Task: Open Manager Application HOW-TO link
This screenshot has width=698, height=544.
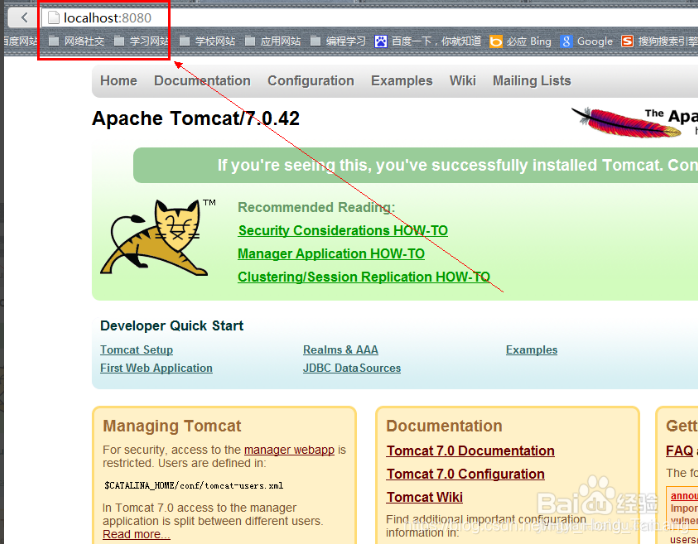Action: point(331,254)
